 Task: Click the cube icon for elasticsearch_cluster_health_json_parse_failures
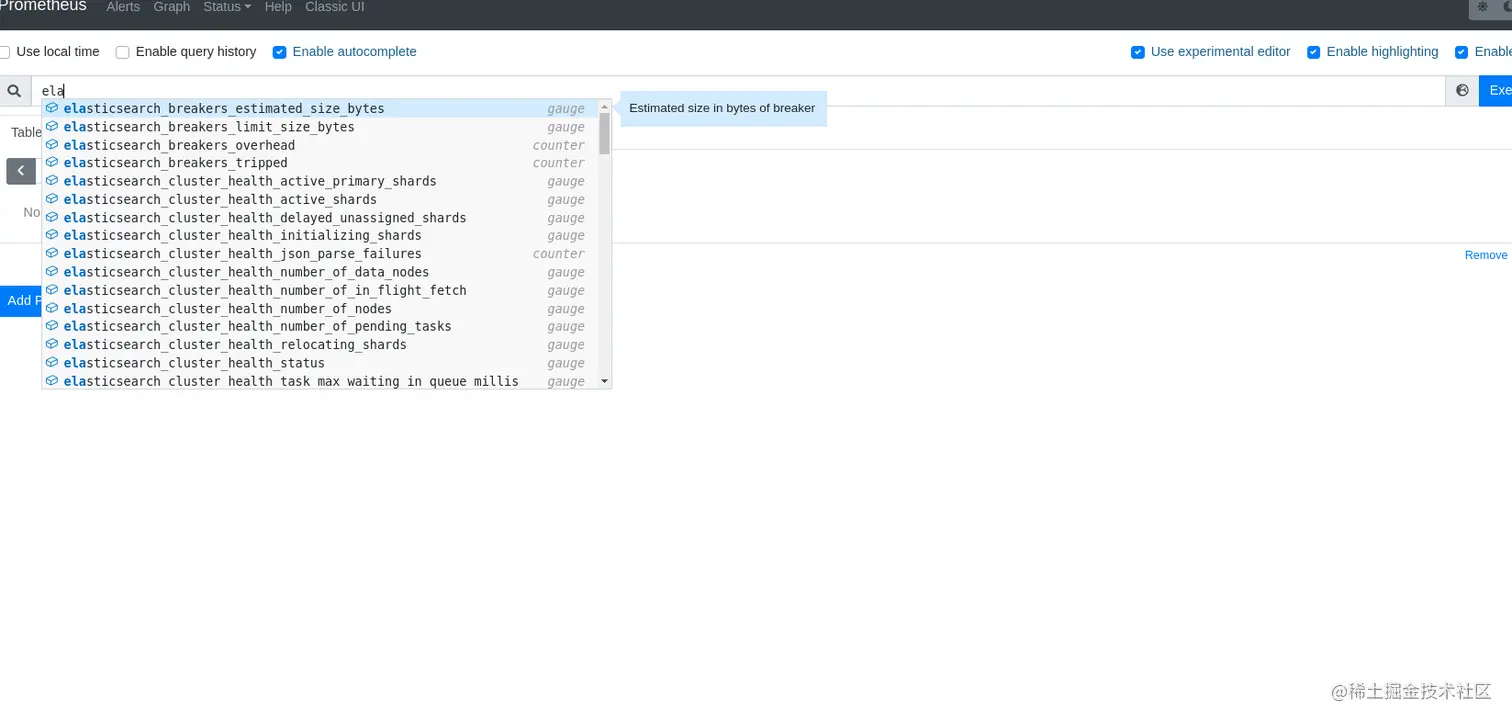[52, 253]
